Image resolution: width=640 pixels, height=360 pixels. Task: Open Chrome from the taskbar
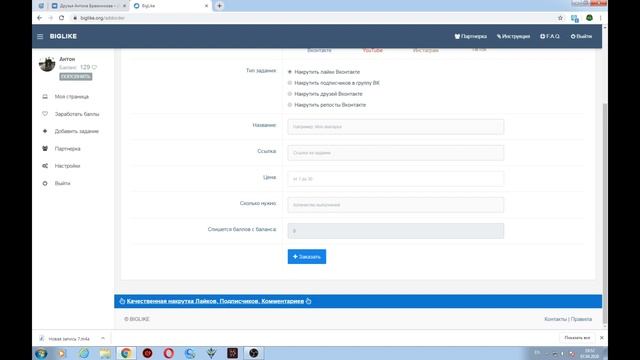[x=126, y=353]
